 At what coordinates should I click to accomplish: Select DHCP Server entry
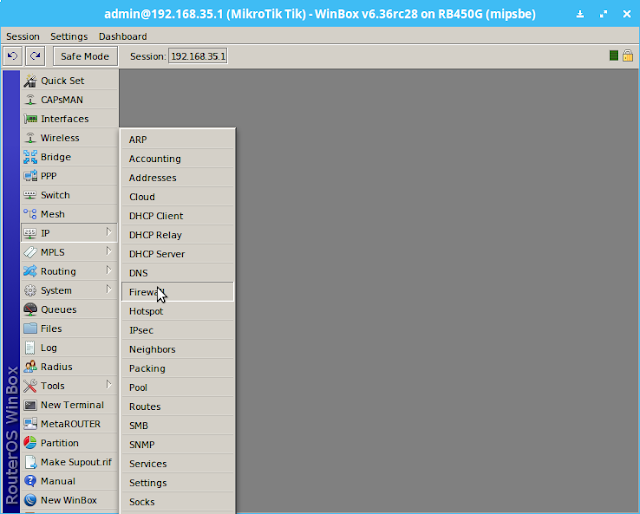(x=178, y=254)
